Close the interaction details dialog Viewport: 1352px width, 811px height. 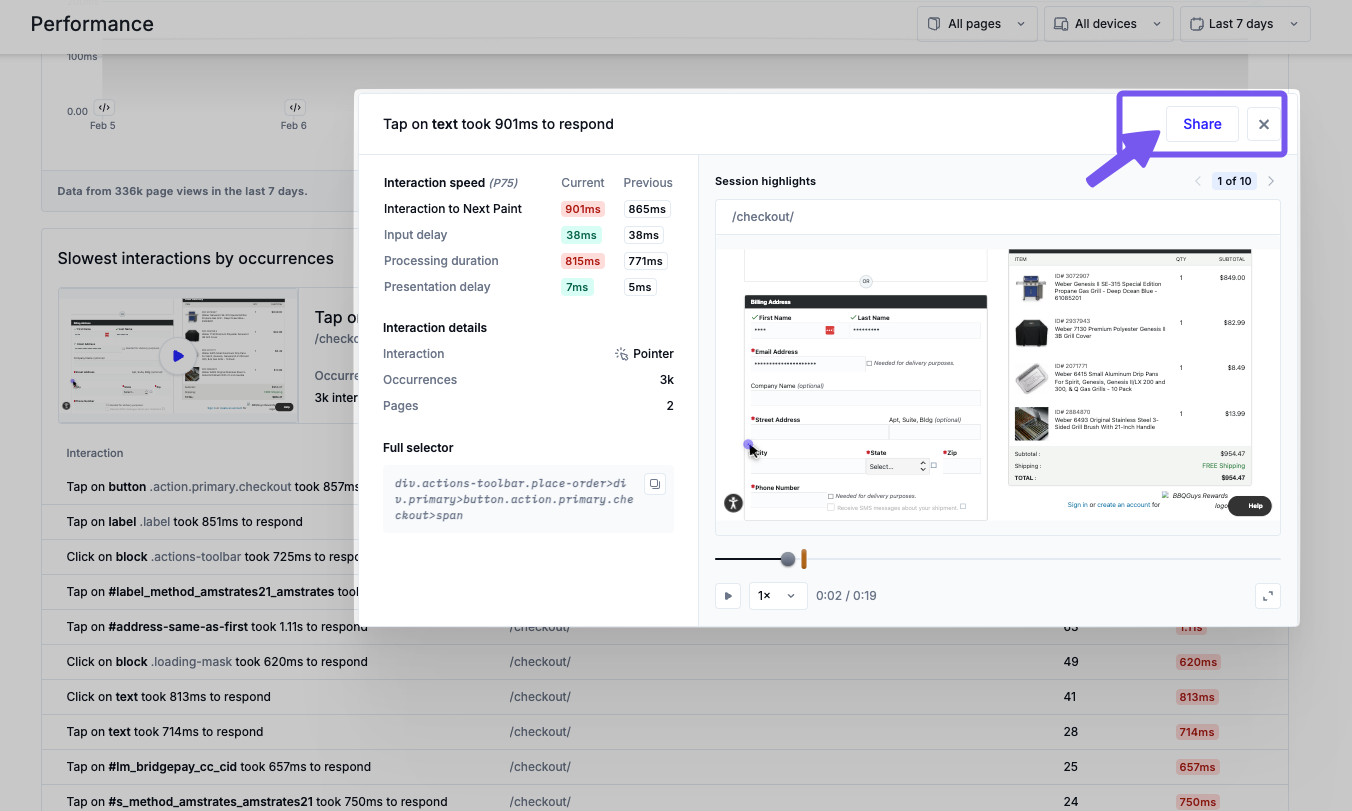(1264, 124)
